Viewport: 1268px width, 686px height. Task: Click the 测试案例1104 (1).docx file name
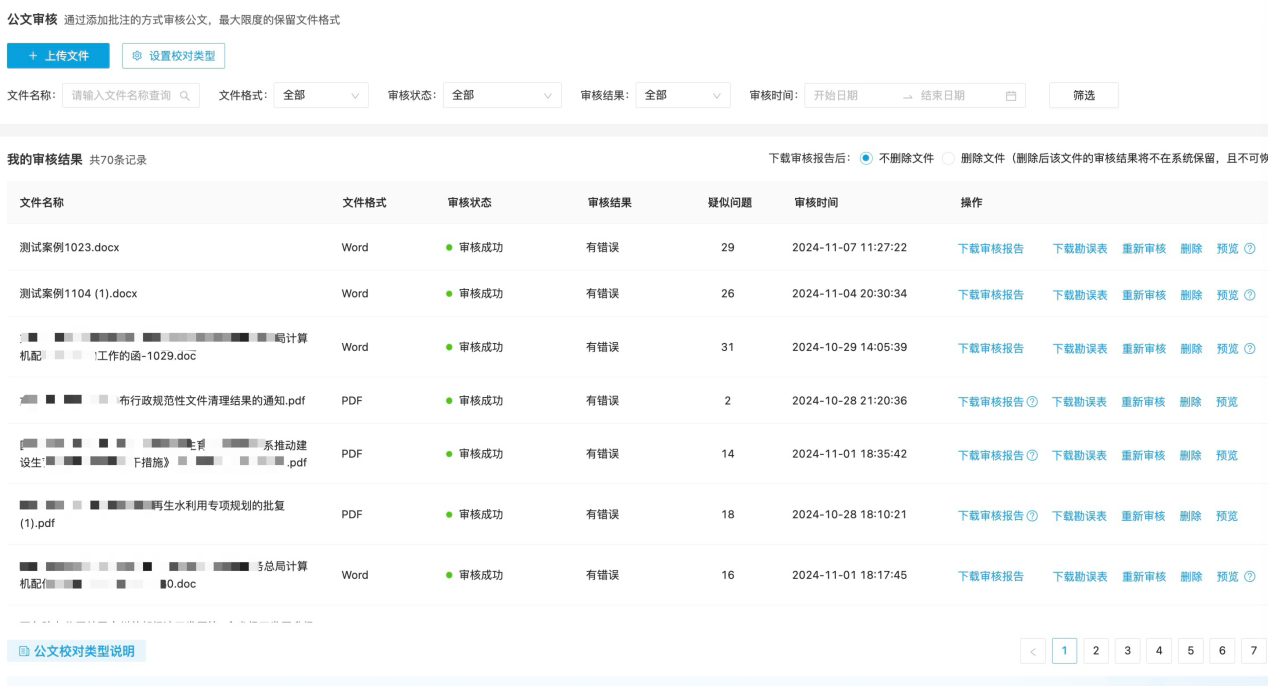click(x=79, y=294)
